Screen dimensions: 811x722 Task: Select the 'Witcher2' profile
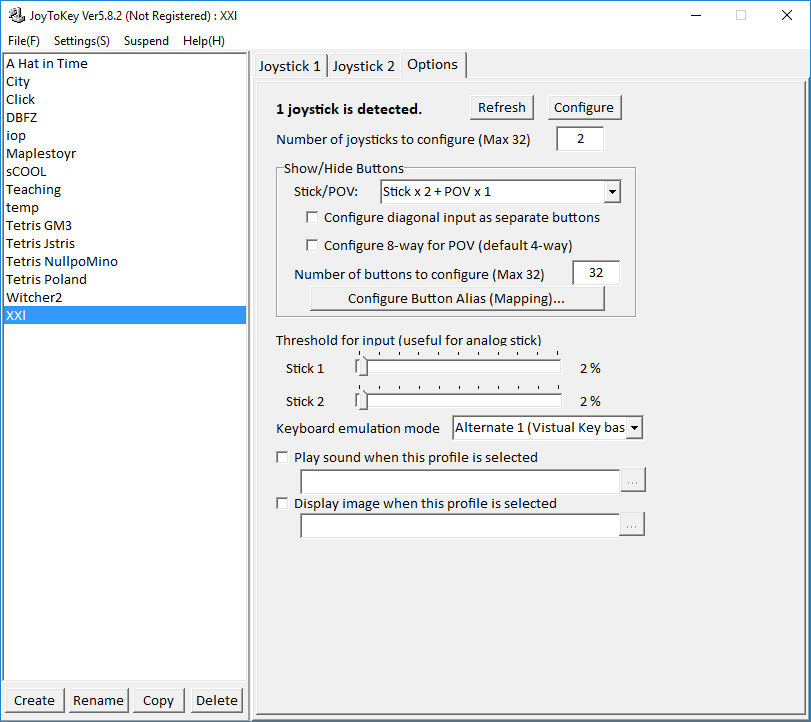(x=125, y=297)
